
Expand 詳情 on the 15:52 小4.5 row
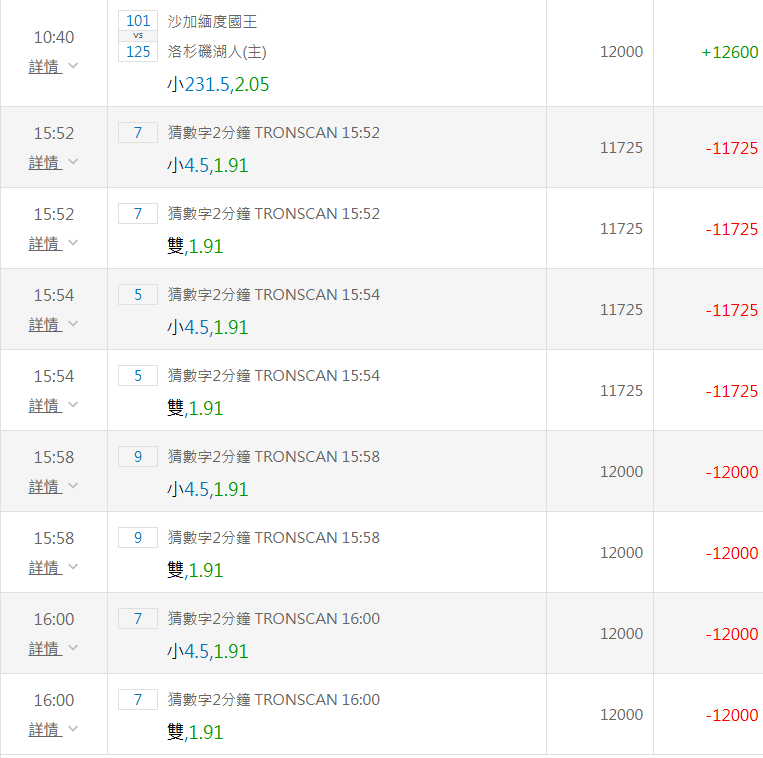pyautogui.click(x=44, y=163)
